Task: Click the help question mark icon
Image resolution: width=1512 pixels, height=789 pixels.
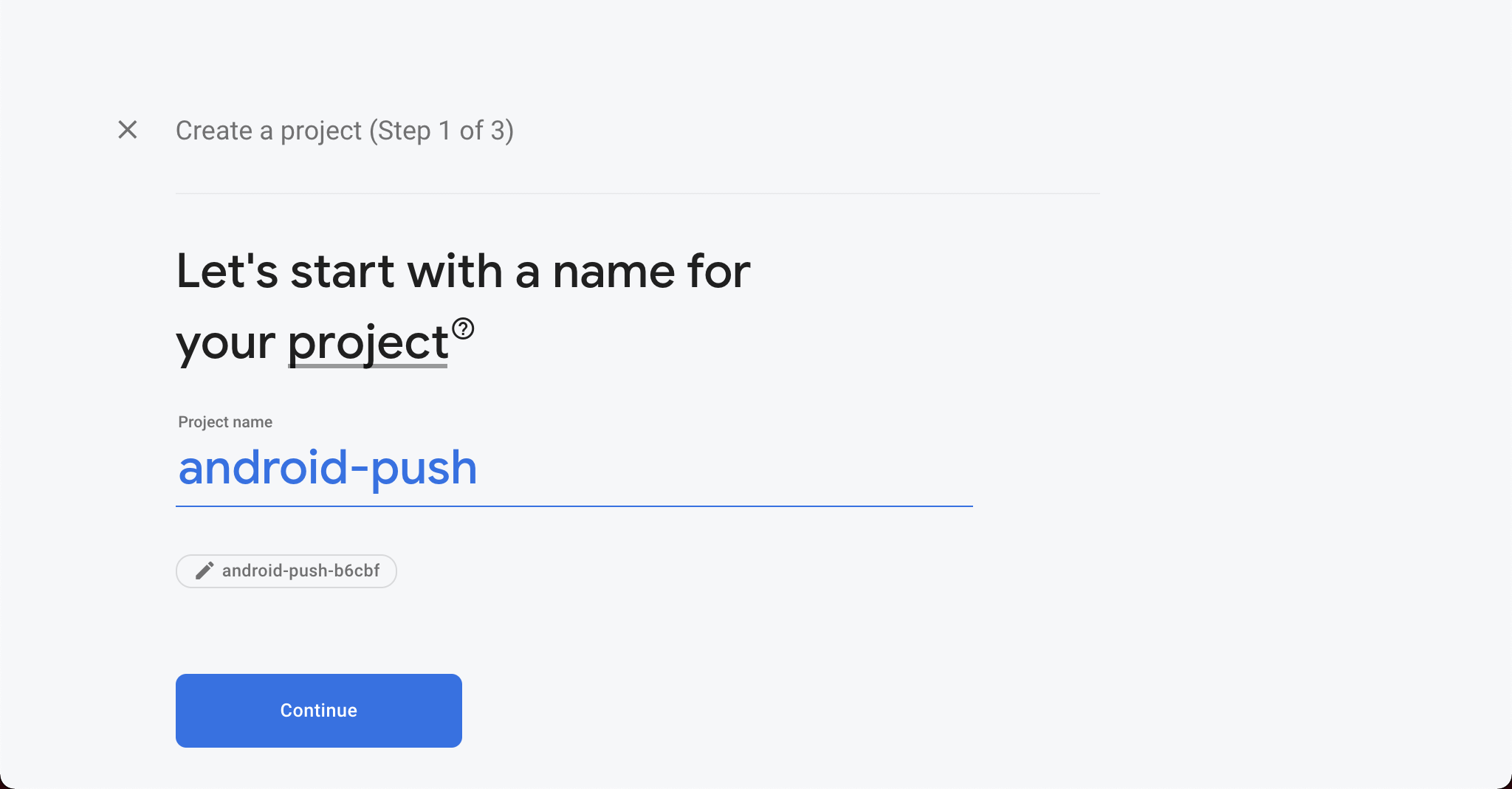Action: 463,328
